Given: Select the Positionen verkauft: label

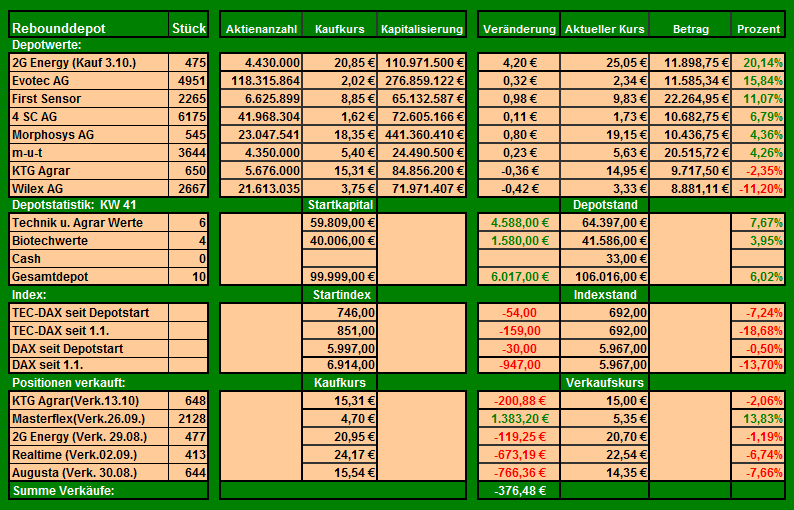Looking at the screenshot, I should coord(68,383).
